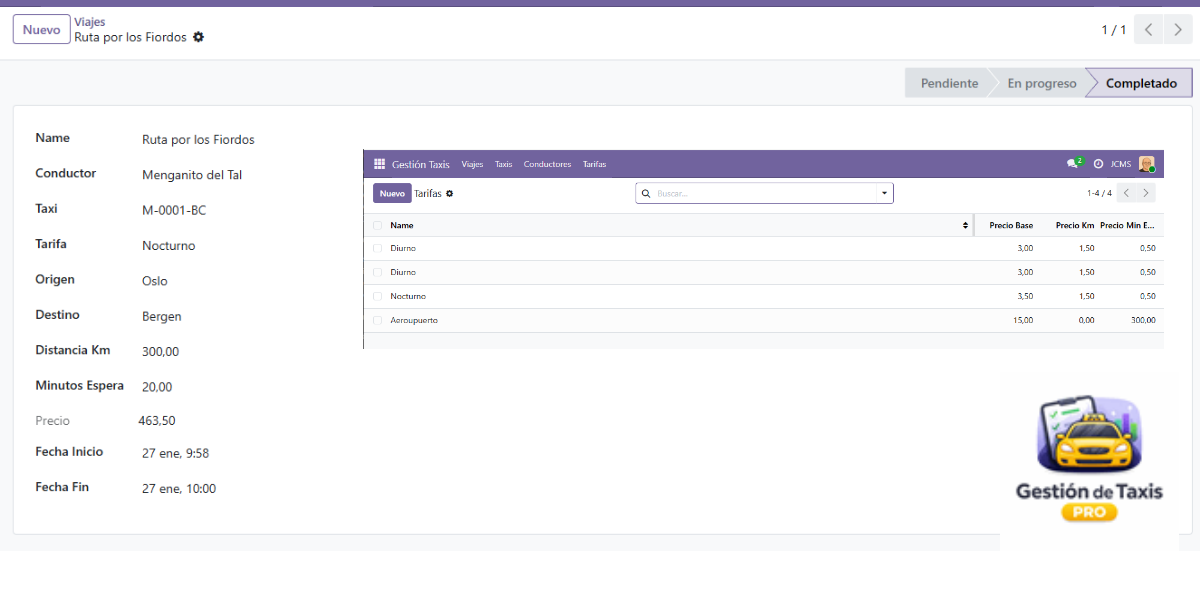Open the chat messages icon with badge 2

coord(1073,164)
